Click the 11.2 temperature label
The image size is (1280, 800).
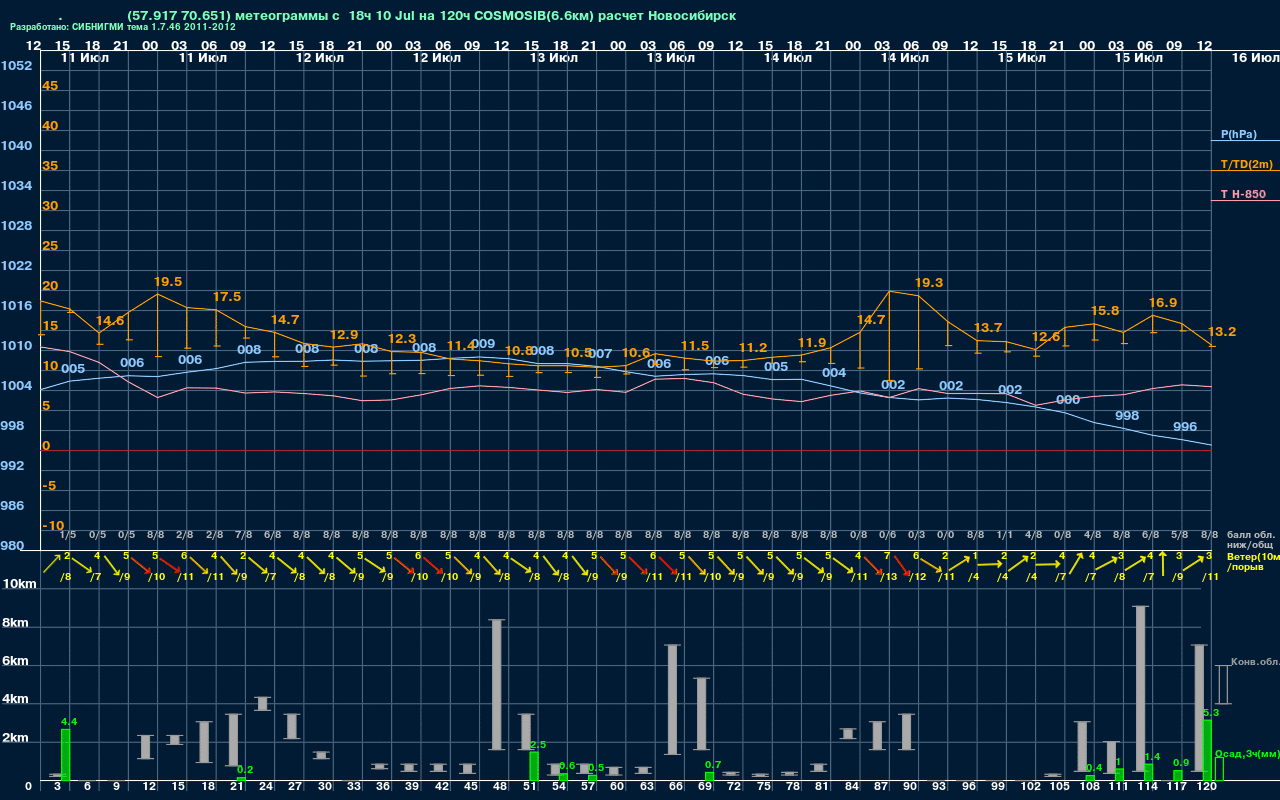[753, 348]
